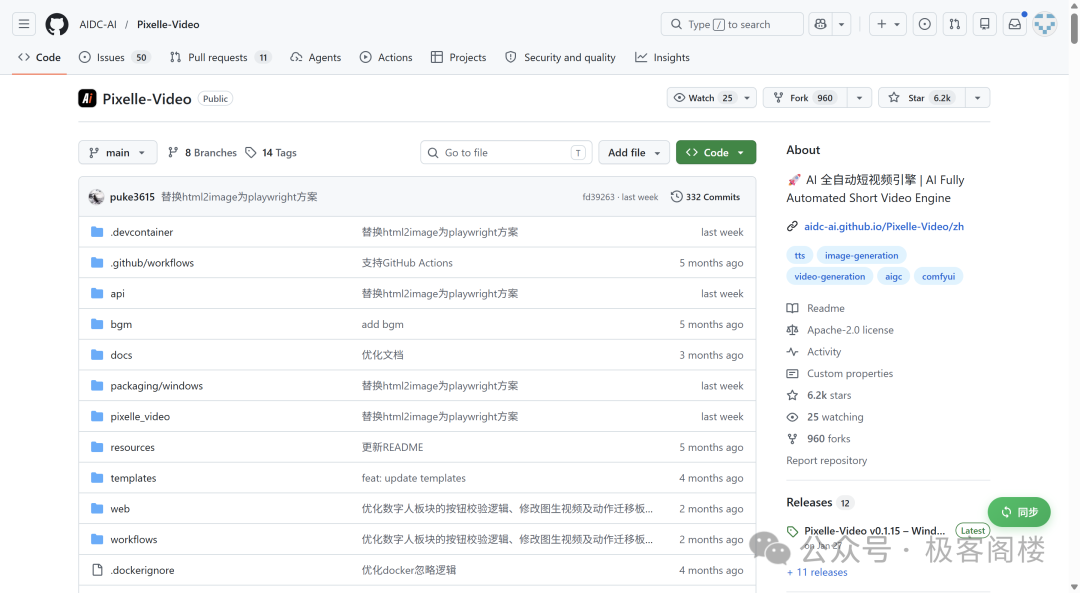1080x593 pixels.
Task: Open the api folder
Action: (x=118, y=293)
